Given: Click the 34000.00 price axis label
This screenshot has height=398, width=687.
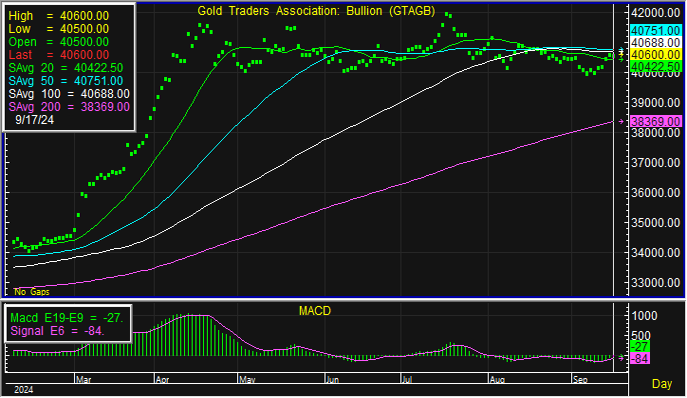Looking at the screenshot, I should pos(655,252).
